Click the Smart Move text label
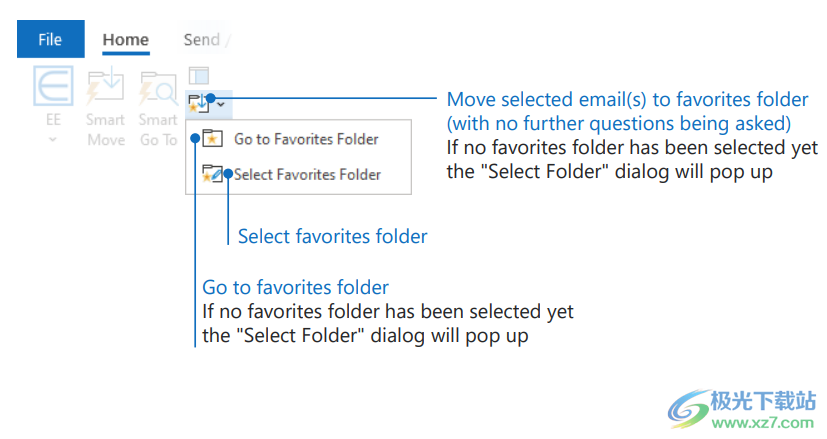Screen dimensions: 827x439 pos(105,130)
